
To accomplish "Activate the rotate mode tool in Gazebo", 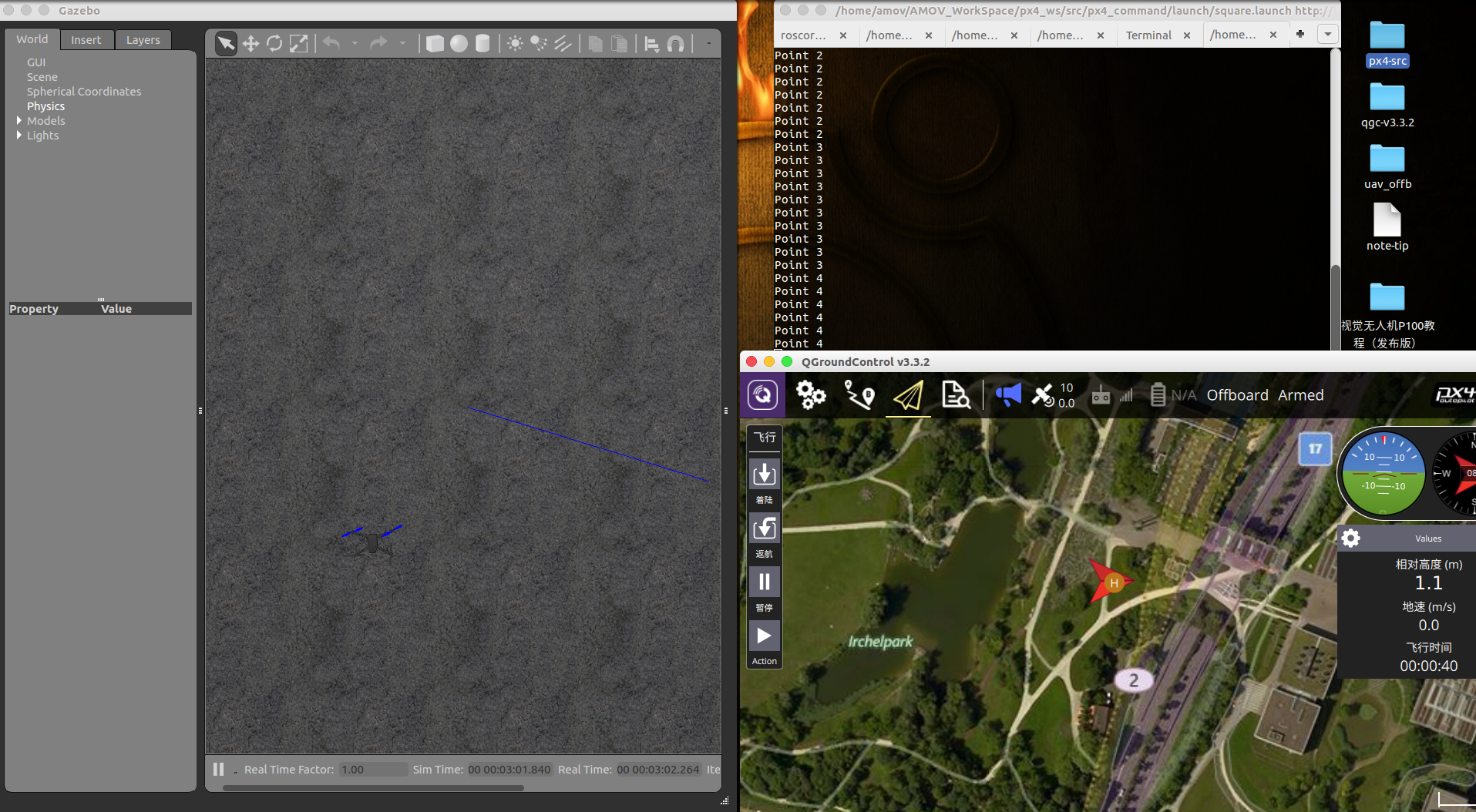I will point(274,43).
